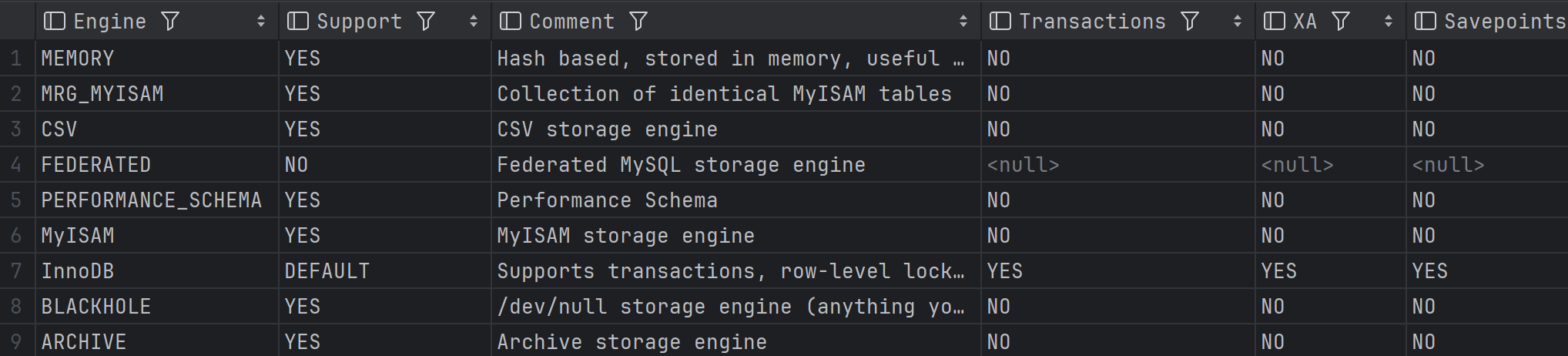Select the DEFAULT support cell
1568x356 pixels.
click(385, 271)
